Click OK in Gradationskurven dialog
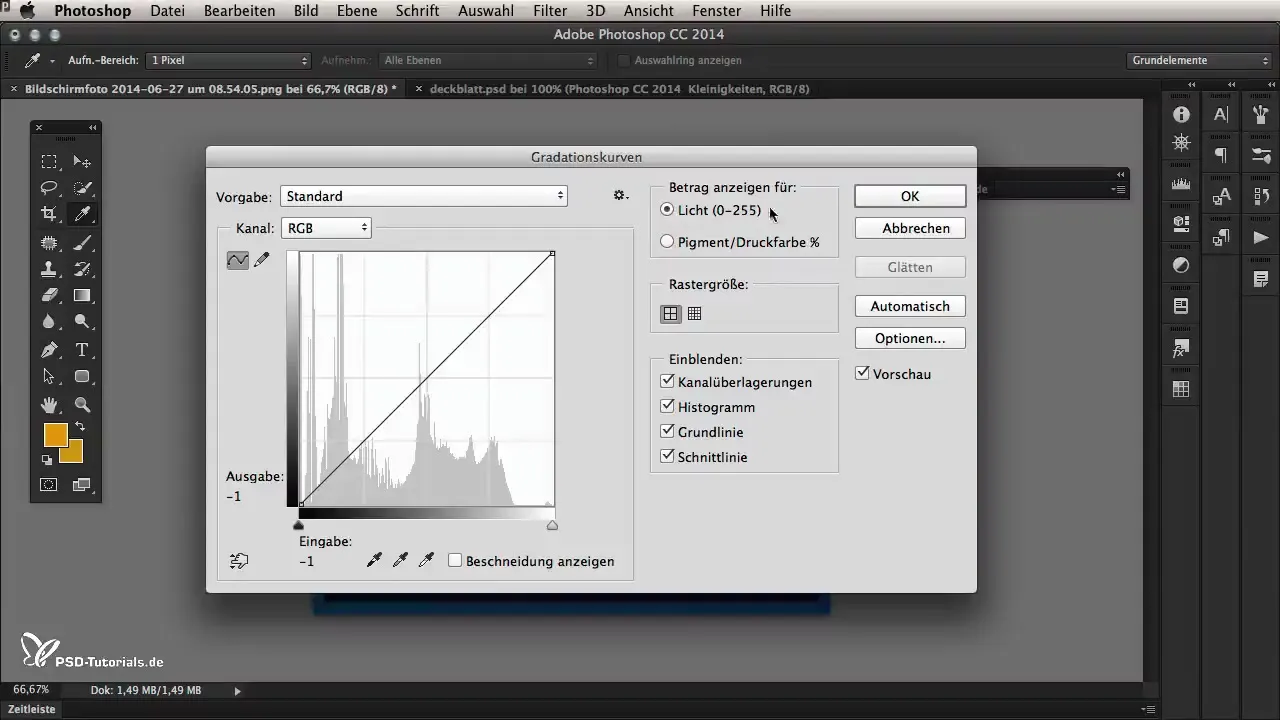The width and height of the screenshot is (1280, 720). [910, 196]
